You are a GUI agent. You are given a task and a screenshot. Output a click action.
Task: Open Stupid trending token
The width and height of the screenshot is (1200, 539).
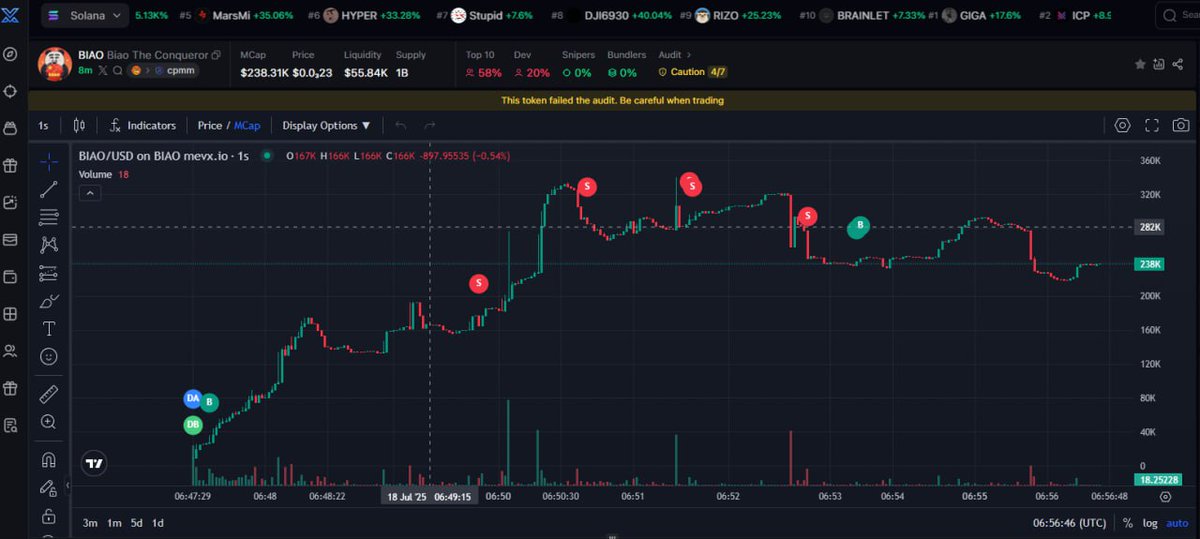point(484,16)
